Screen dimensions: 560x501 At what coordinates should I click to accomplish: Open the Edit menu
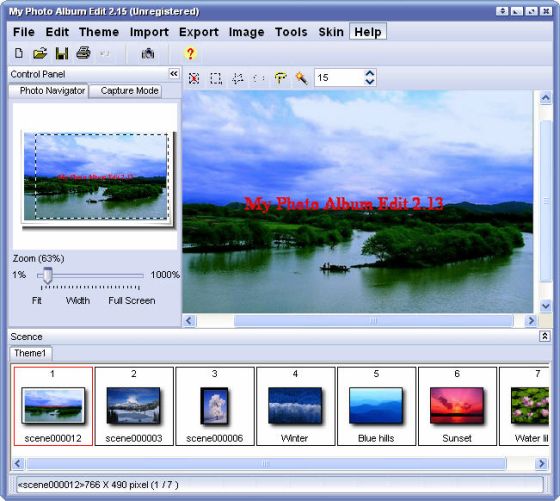(57, 32)
